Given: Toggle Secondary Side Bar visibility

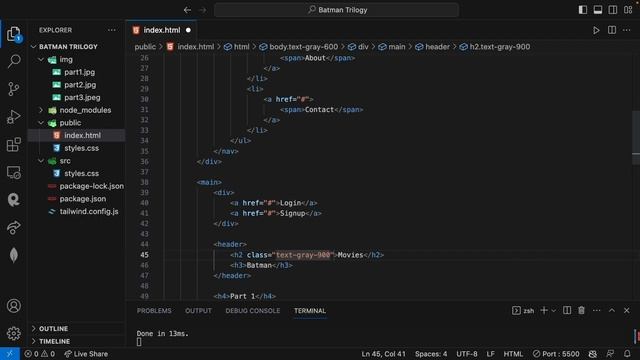Looking at the screenshot, I should 613,10.
